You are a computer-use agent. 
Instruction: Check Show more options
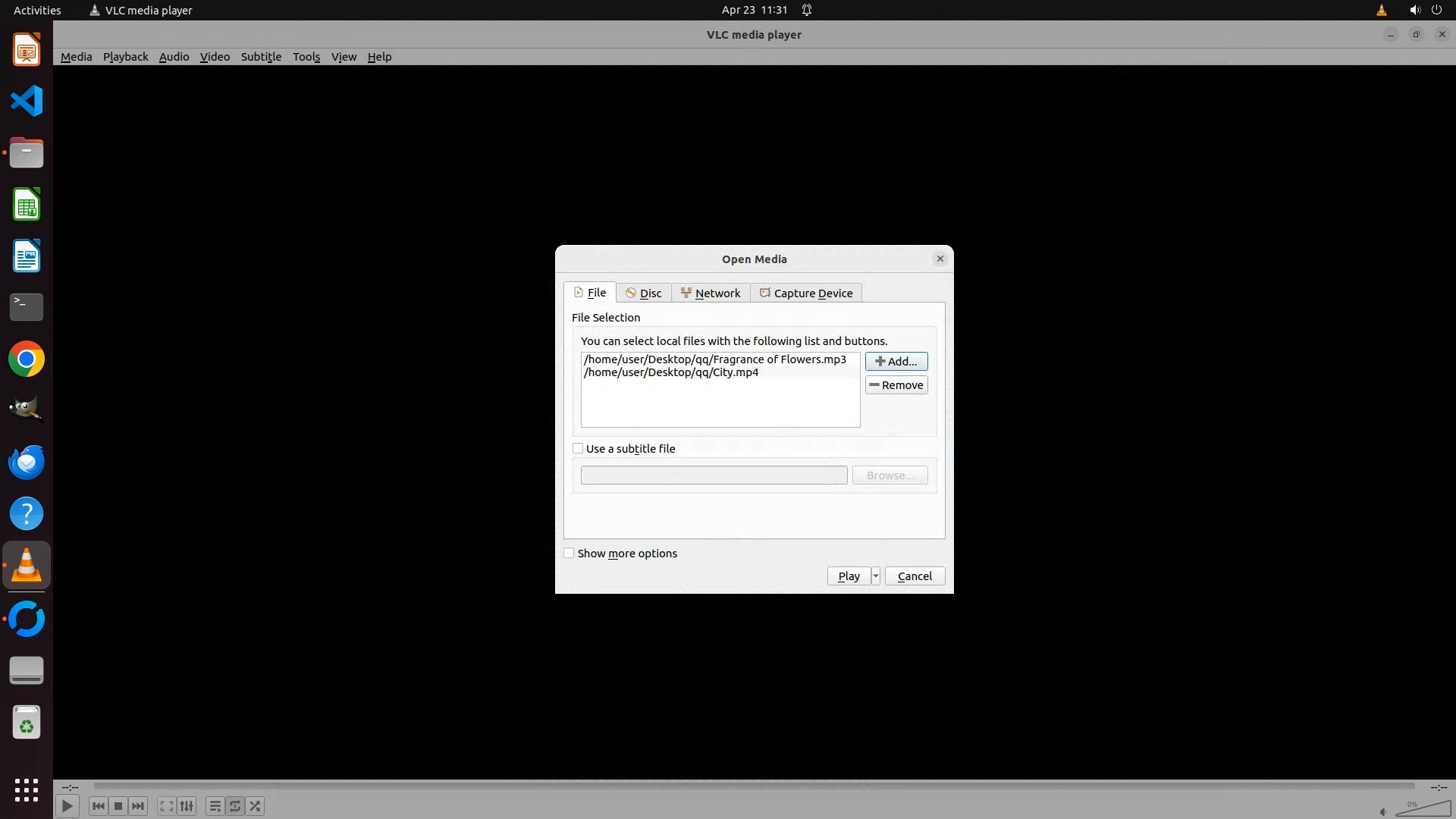[x=569, y=554]
